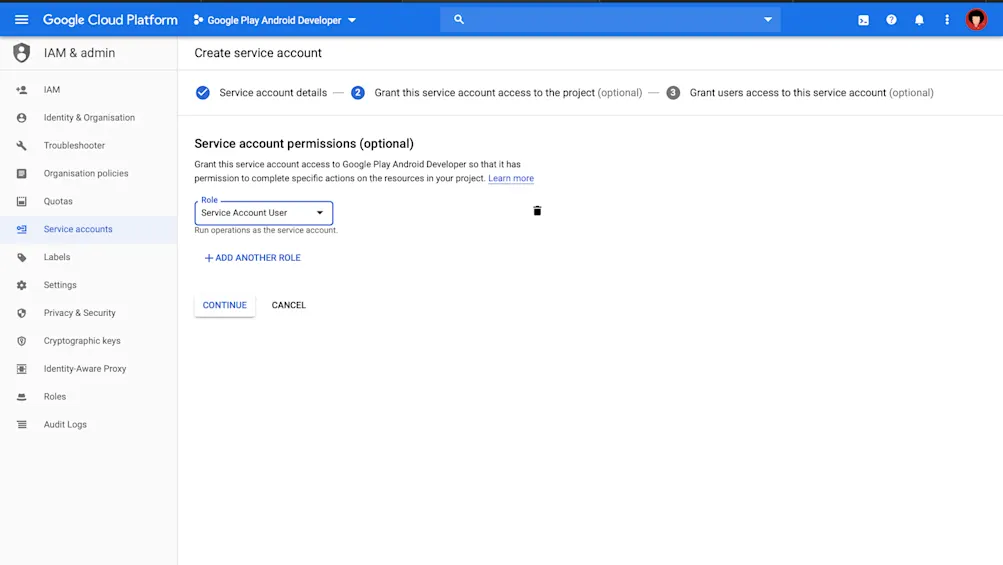This screenshot has height=565, width=1003.
Task: Click Add Another Role button
Action: pos(252,258)
